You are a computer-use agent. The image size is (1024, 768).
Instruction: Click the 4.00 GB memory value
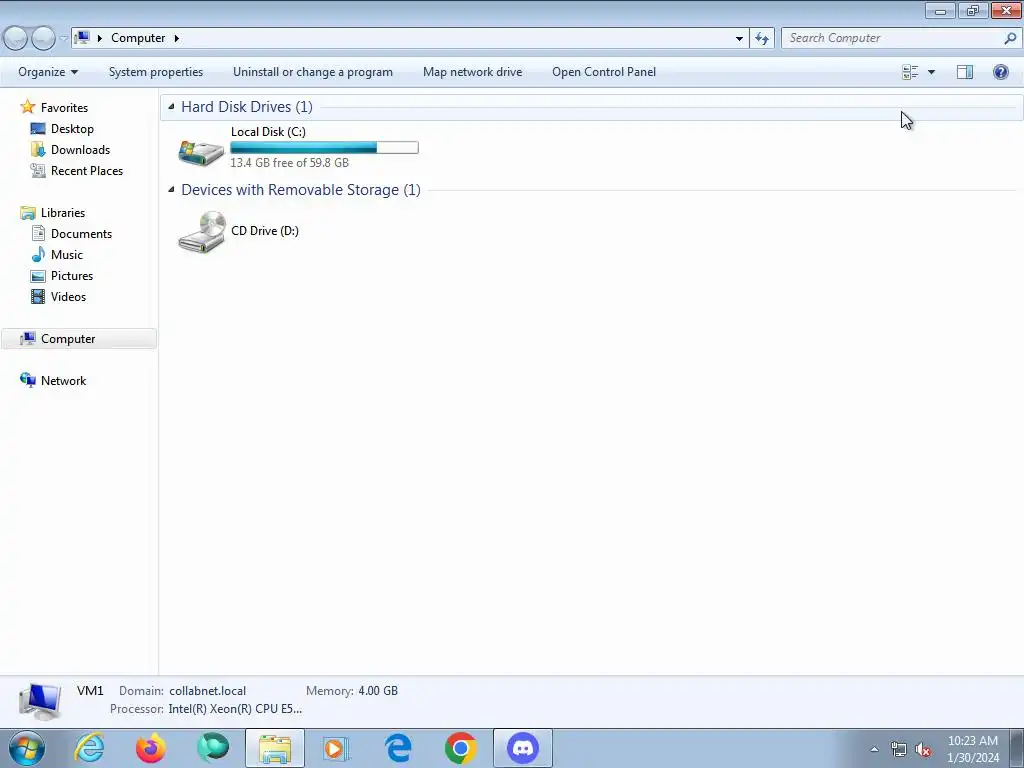pyautogui.click(x=377, y=690)
